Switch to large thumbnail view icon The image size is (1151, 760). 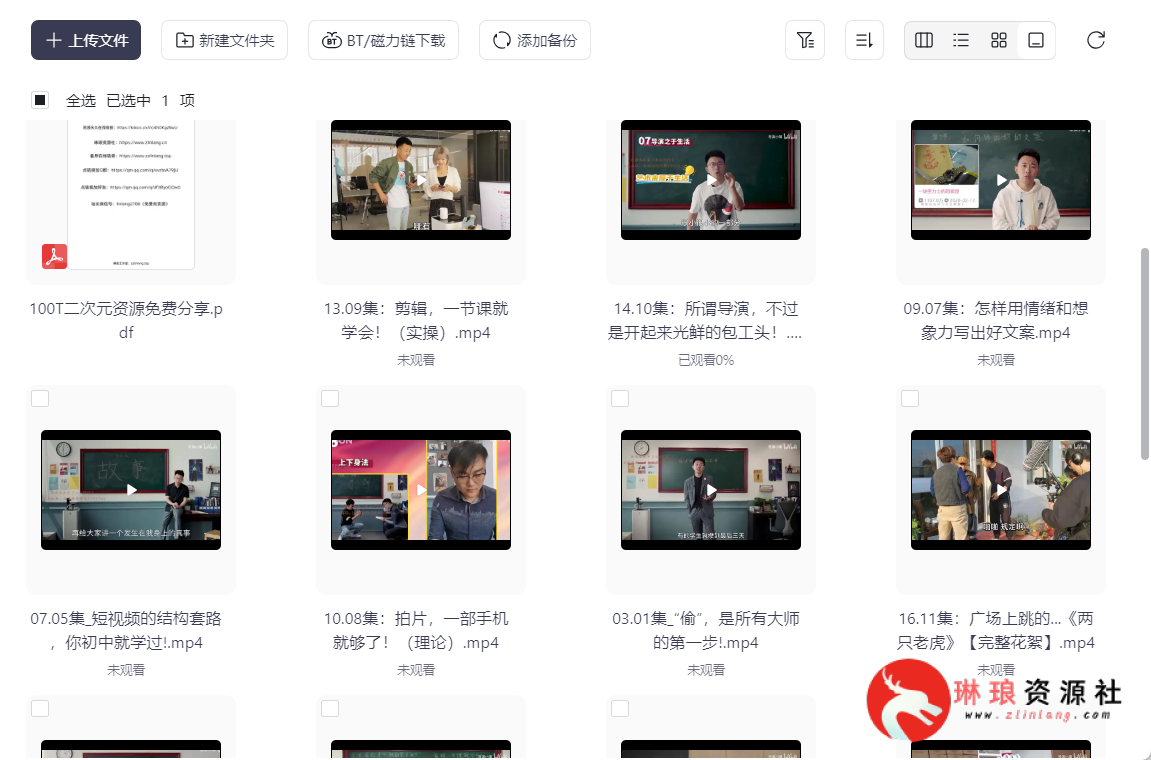[1036, 40]
